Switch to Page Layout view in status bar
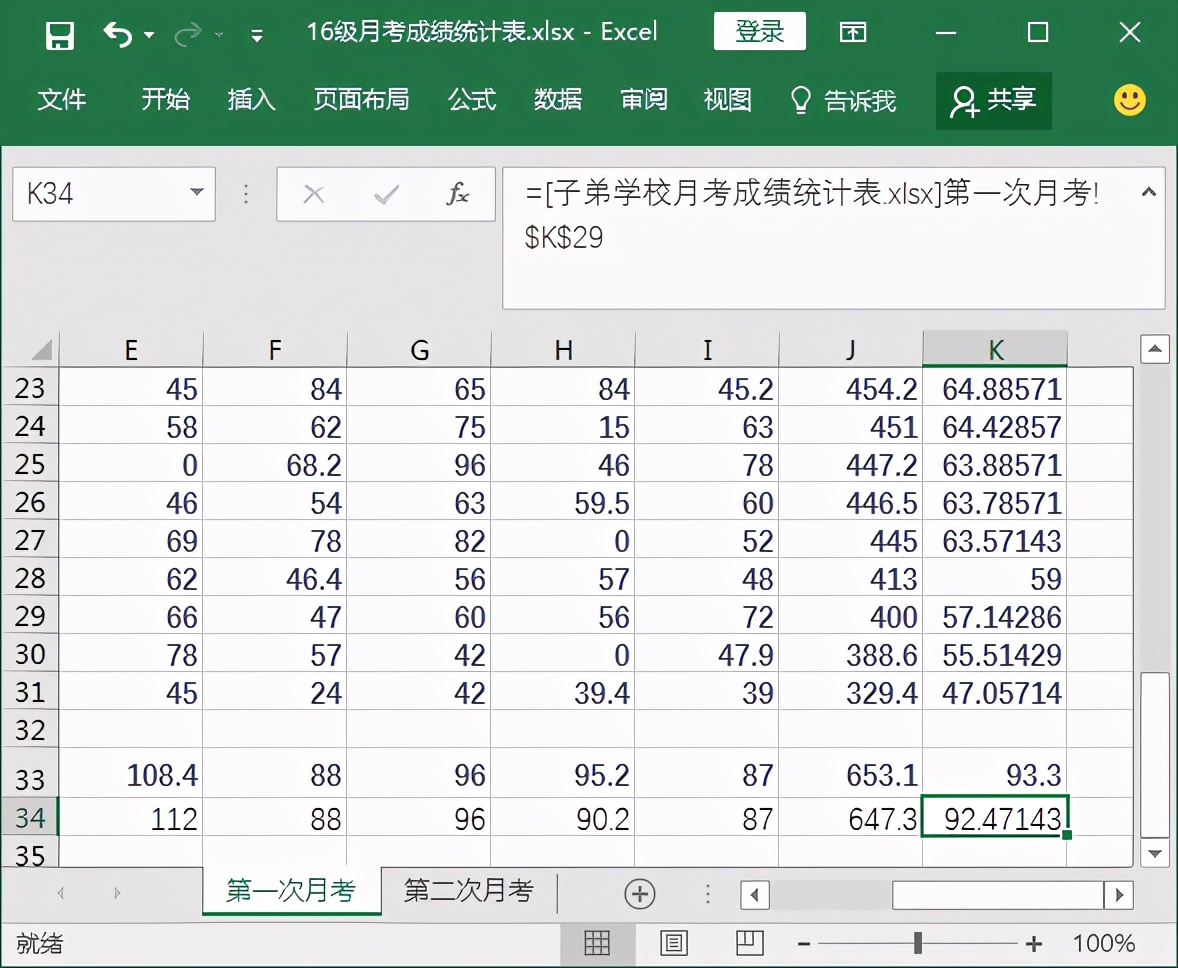Screen dimensions: 1178x968 tap(673, 942)
